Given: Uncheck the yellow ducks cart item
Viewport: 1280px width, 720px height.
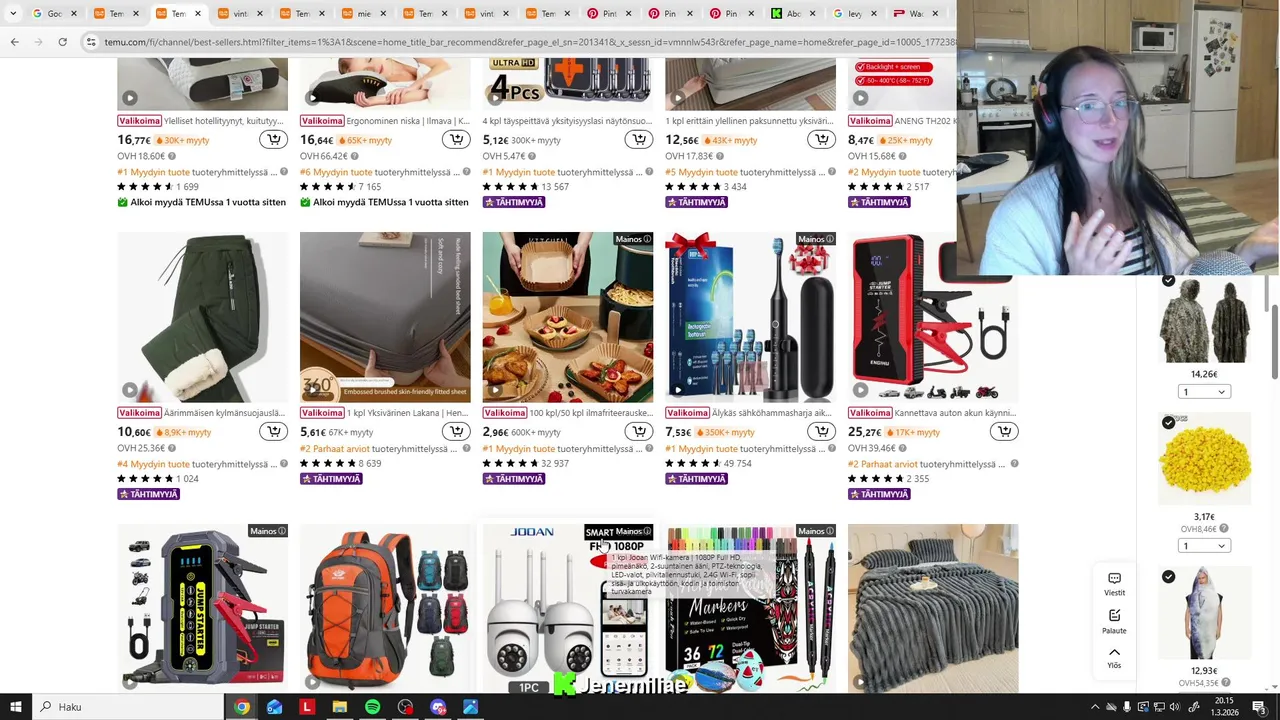Looking at the screenshot, I should pyautogui.click(x=1168, y=423).
